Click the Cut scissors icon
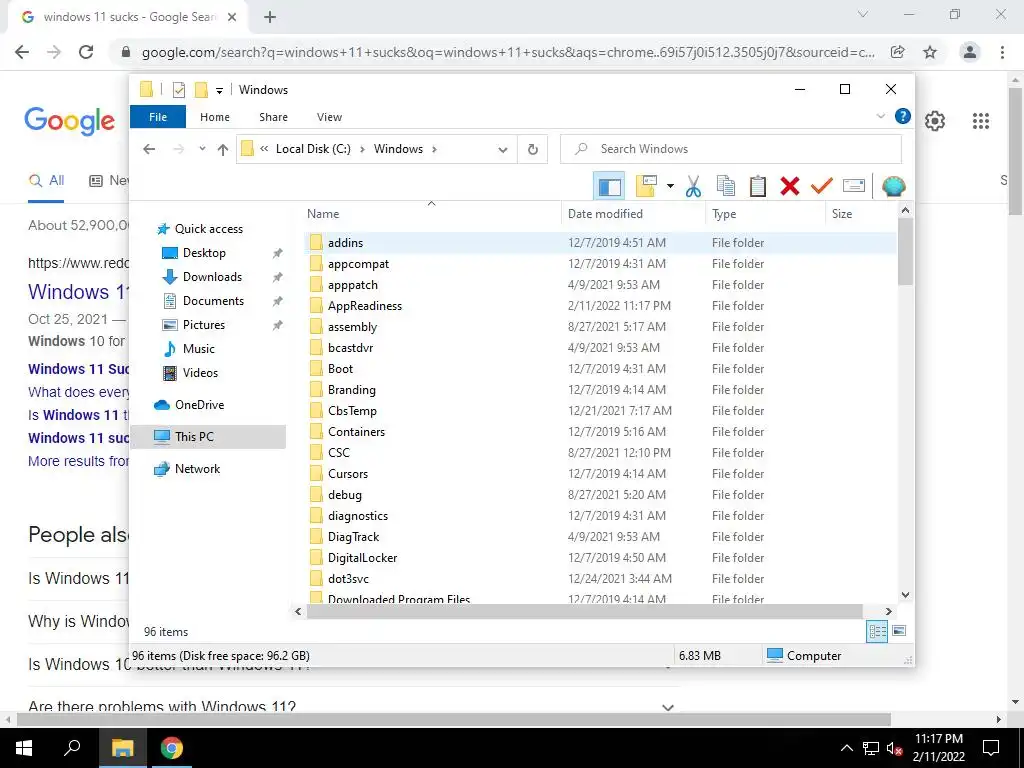 click(x=694, y=186)
